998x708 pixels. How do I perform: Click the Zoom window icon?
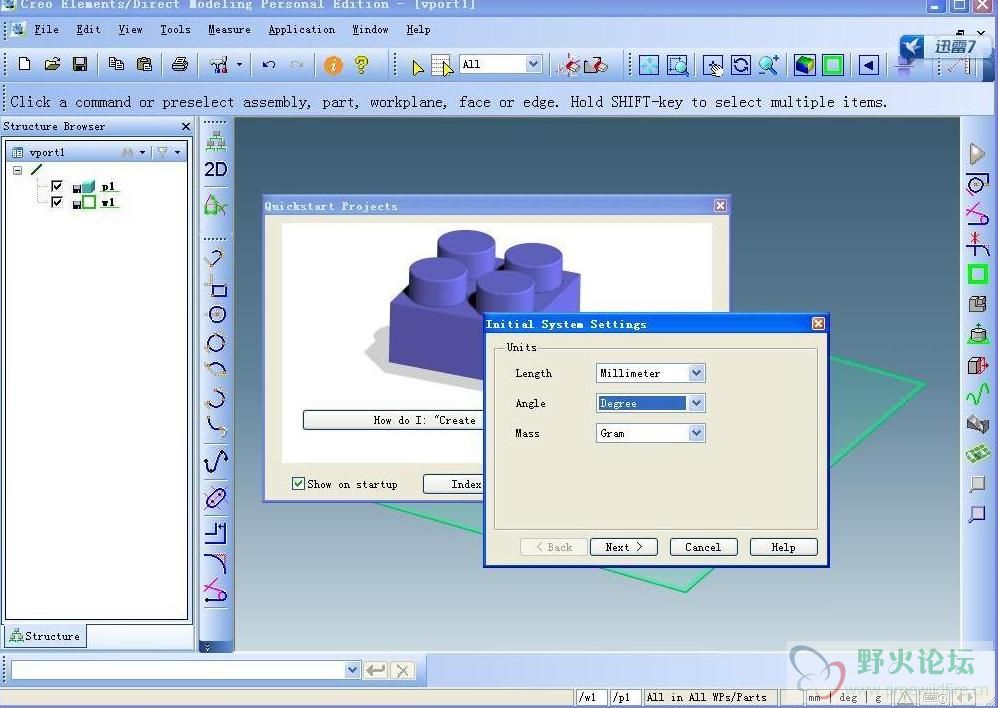click(x=677, y=65)
